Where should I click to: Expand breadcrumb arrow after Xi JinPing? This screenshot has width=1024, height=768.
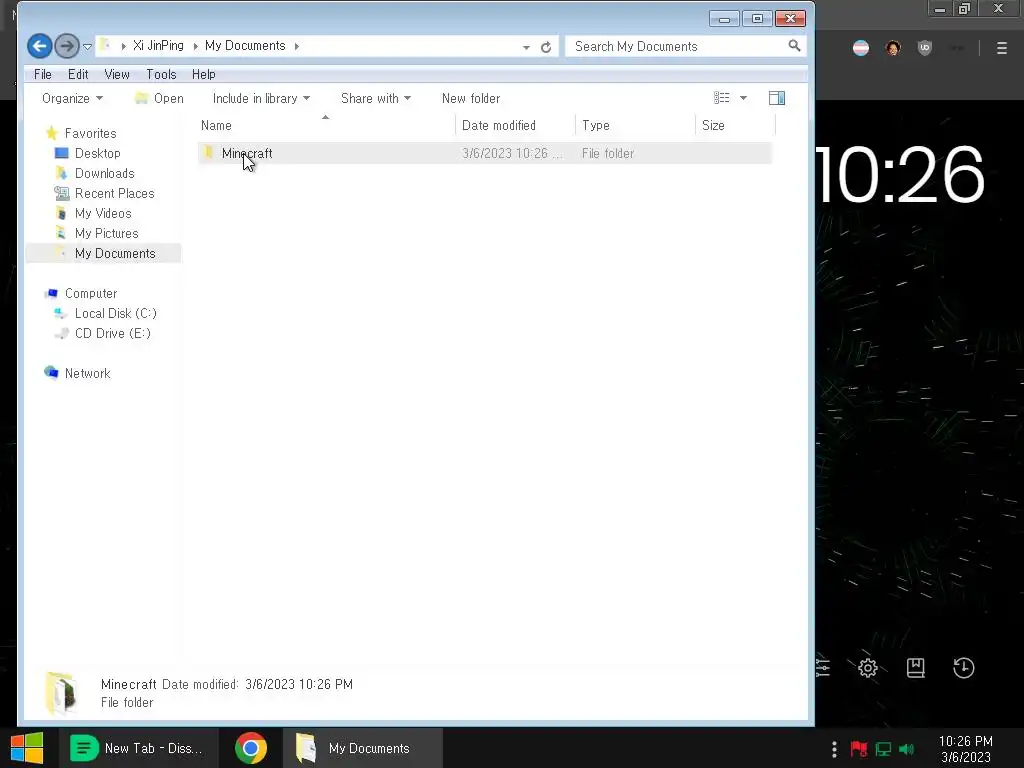pos(195,46)
